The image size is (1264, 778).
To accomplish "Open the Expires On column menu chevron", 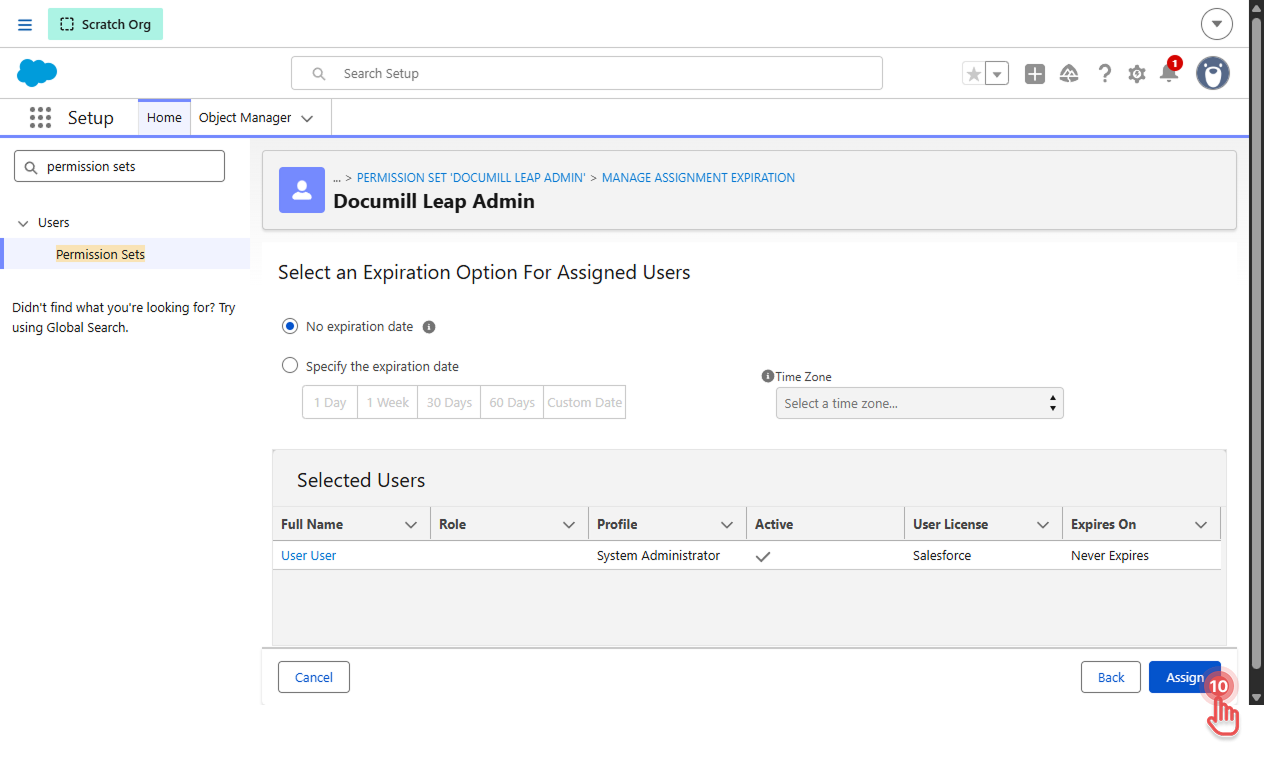I will click(x=1201, y=525).
